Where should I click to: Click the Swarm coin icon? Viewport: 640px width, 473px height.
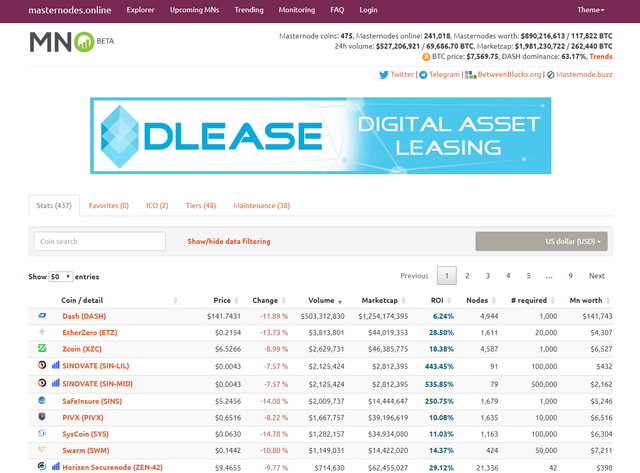pyautogui.click(x=42, y=449)
